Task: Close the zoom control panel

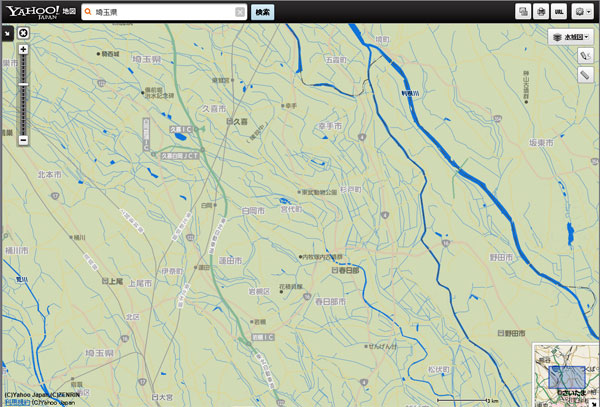Action: coord(23,32)
